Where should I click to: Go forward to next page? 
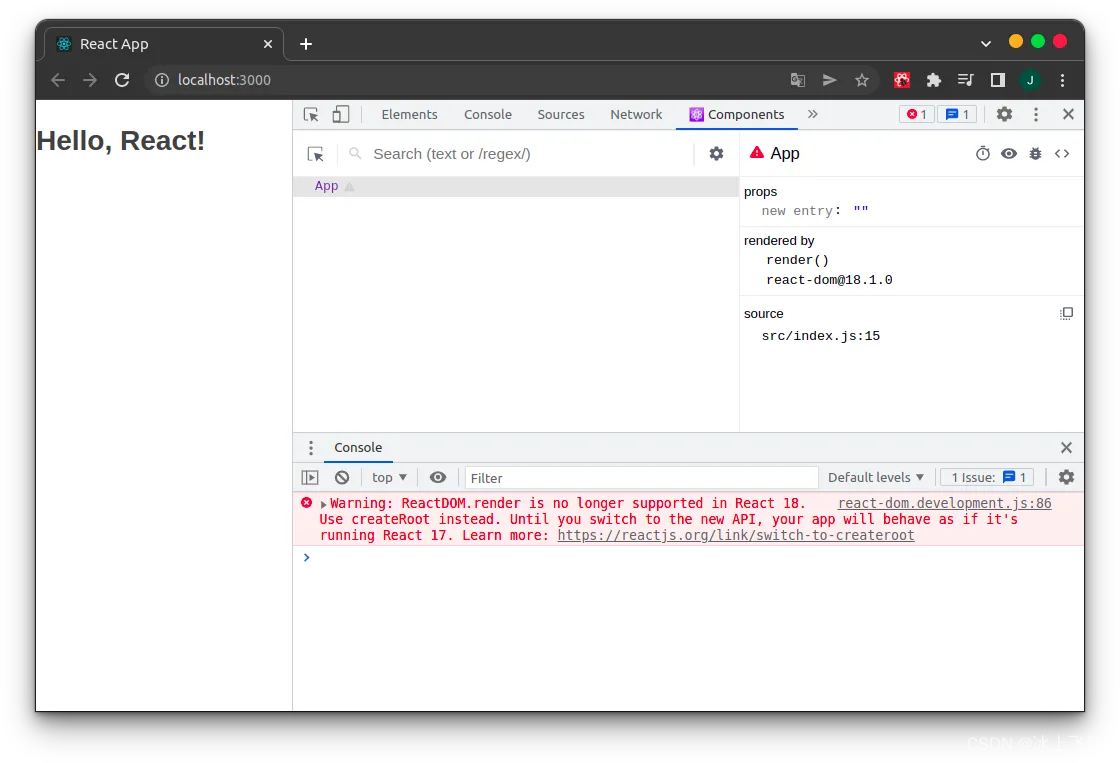click(90, 80)
